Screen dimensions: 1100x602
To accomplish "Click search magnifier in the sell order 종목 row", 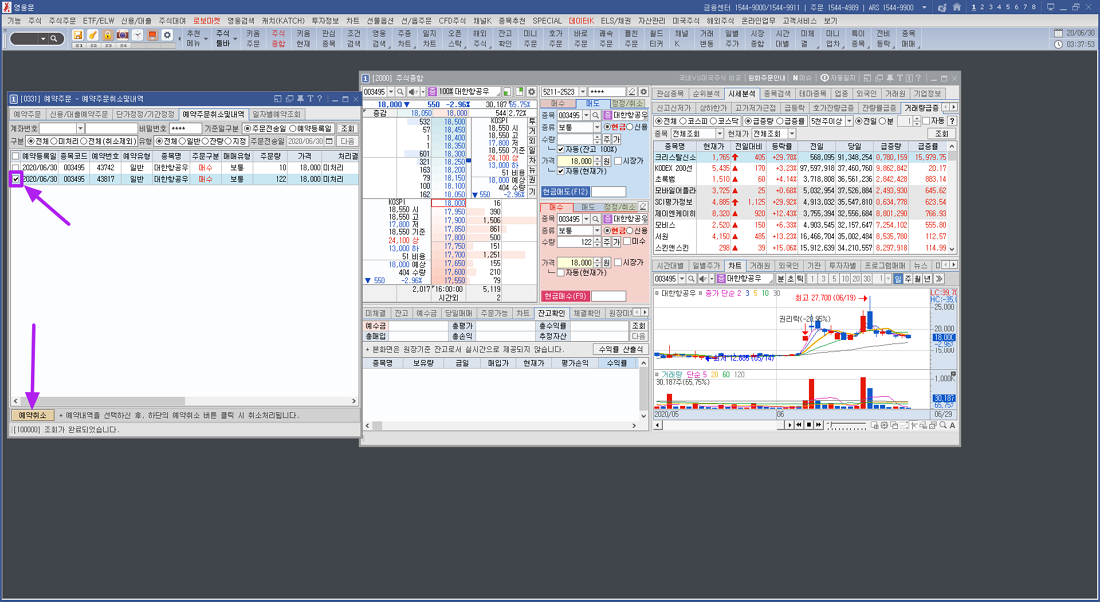I will 596,115.
